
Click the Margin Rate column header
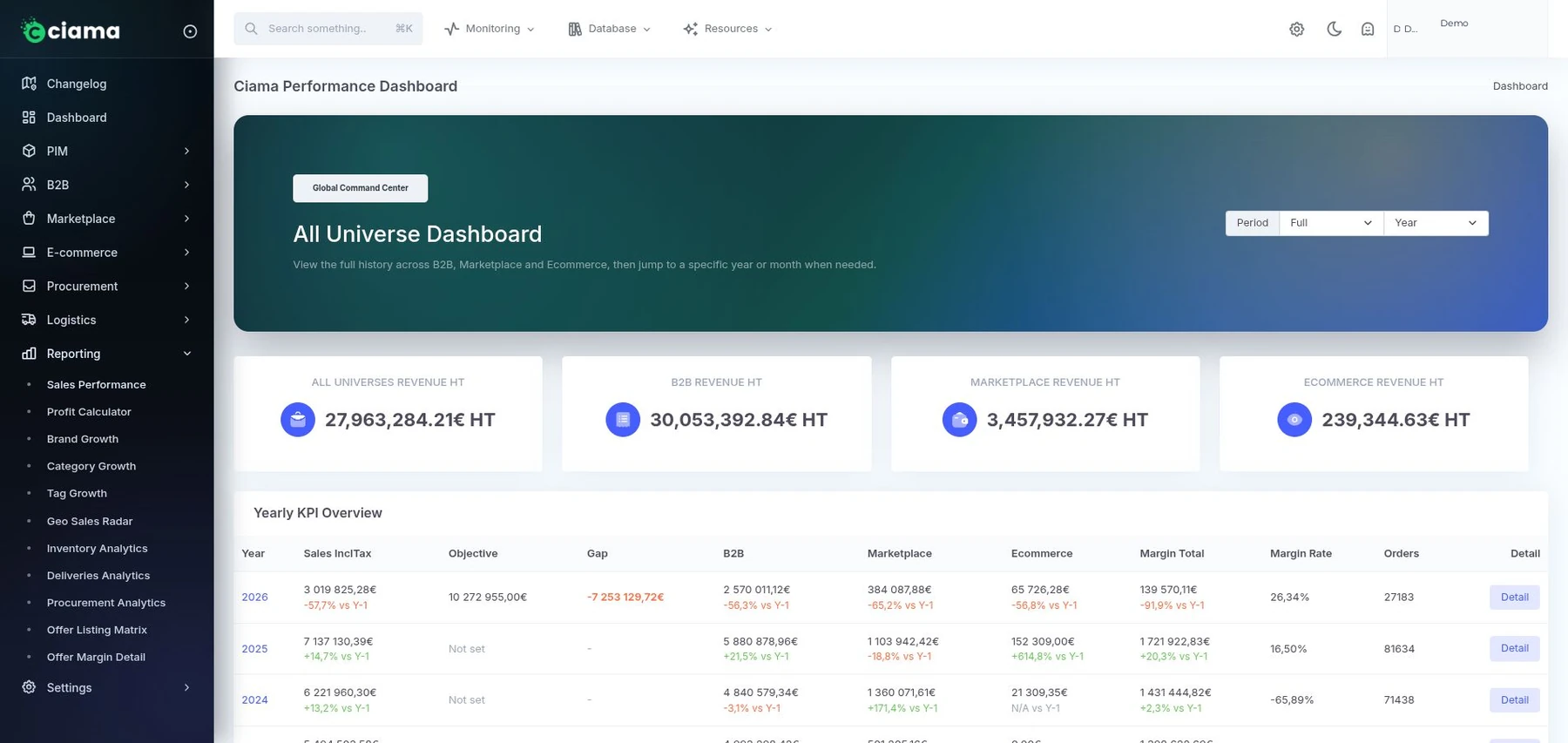(x=1301, y=554)
